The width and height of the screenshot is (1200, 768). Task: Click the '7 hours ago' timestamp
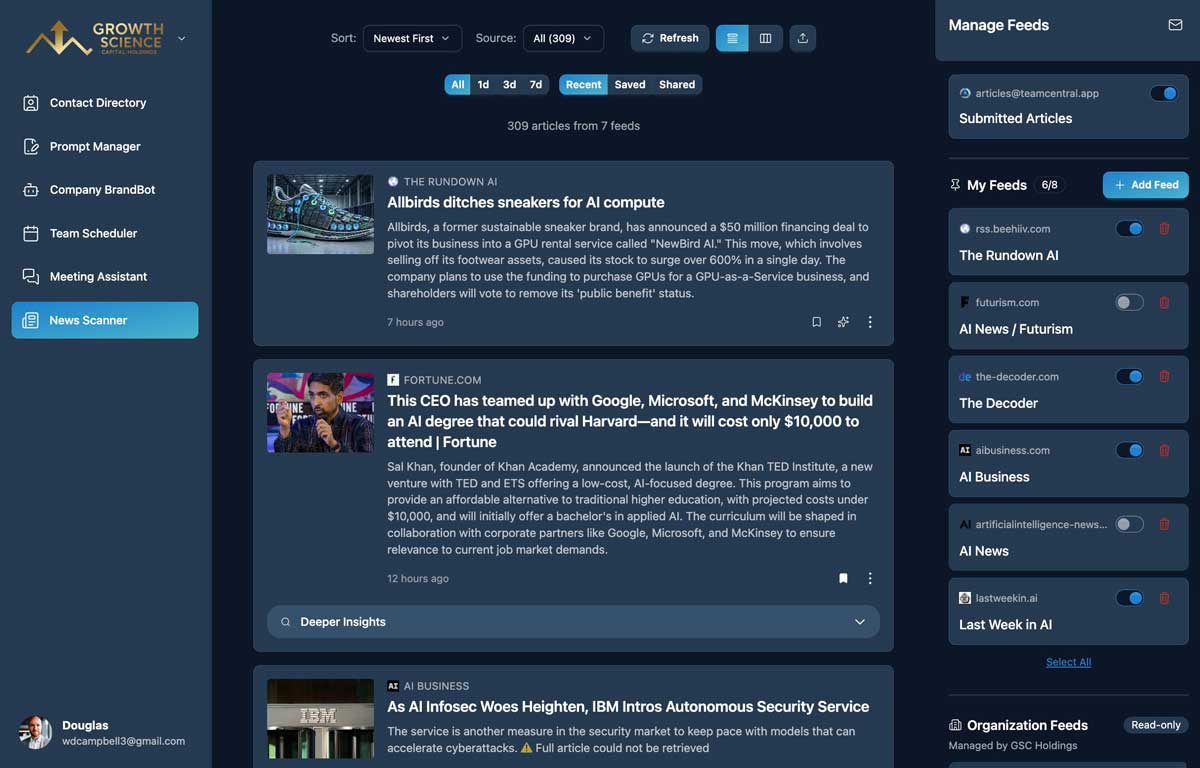[415, 322]
